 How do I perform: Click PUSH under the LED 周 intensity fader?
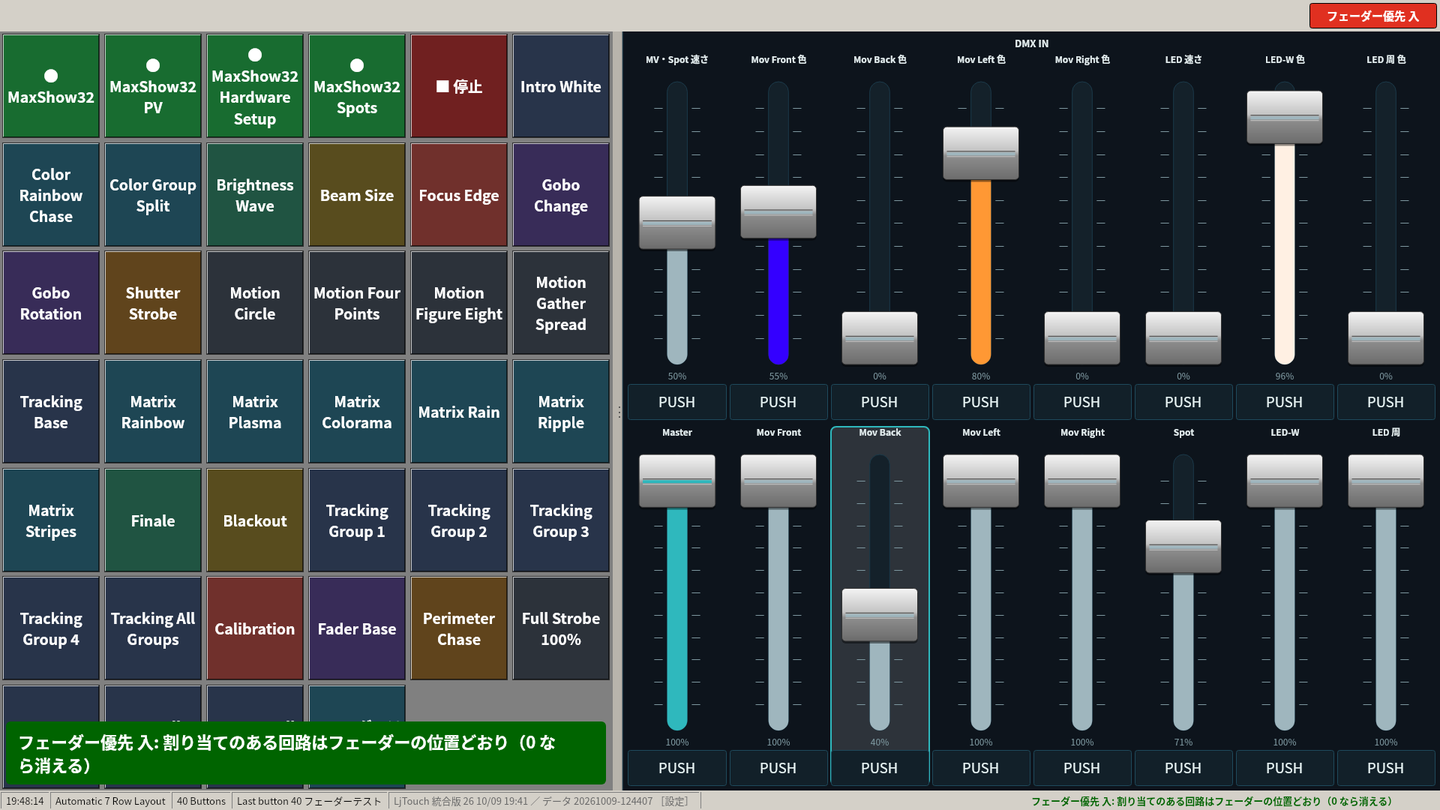click(1385, 768)
